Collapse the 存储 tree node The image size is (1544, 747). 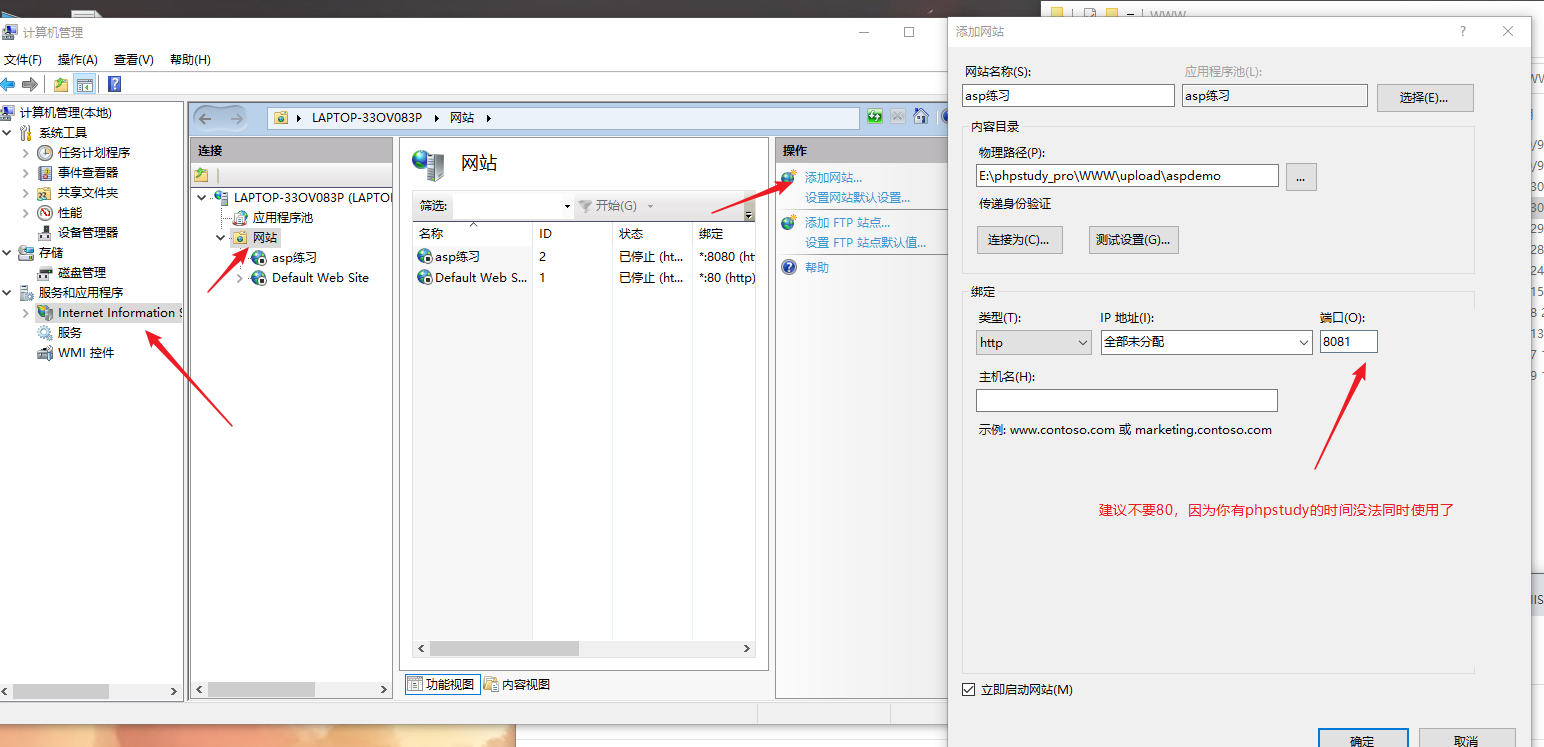point(8,252)
